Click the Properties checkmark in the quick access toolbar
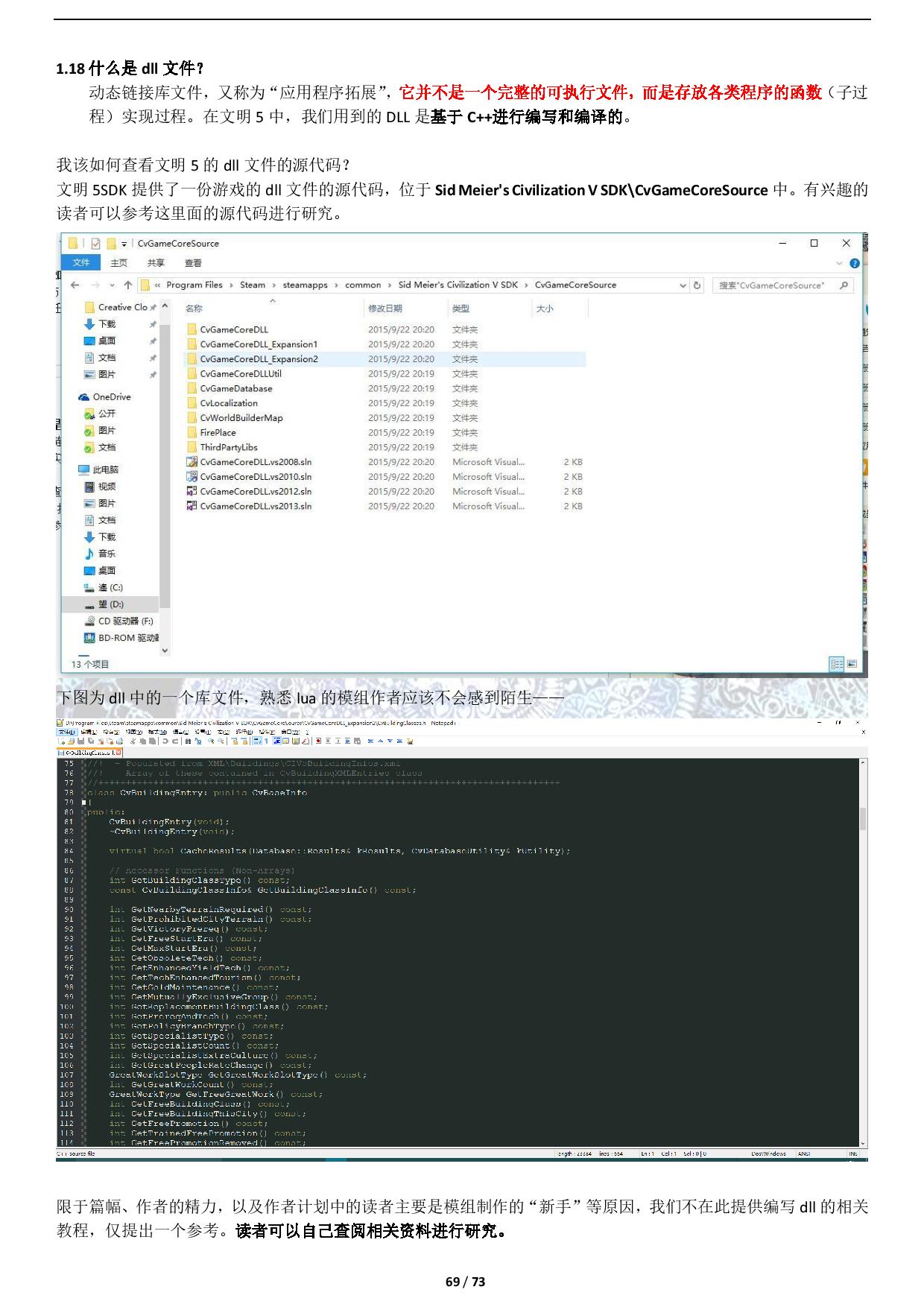Viewport: 924px width, 1307px height. click(95, 244)
